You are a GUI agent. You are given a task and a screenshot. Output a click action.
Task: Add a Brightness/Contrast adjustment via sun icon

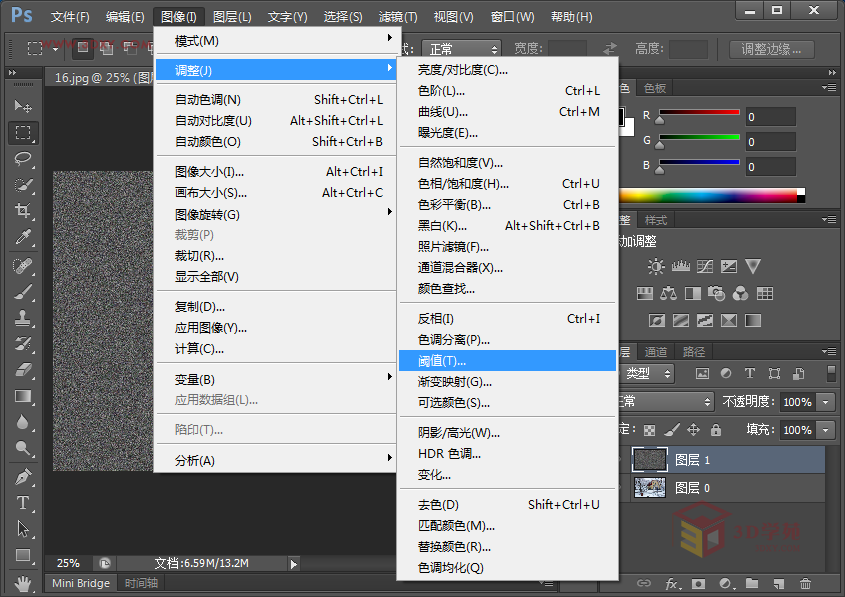(656, 267)
